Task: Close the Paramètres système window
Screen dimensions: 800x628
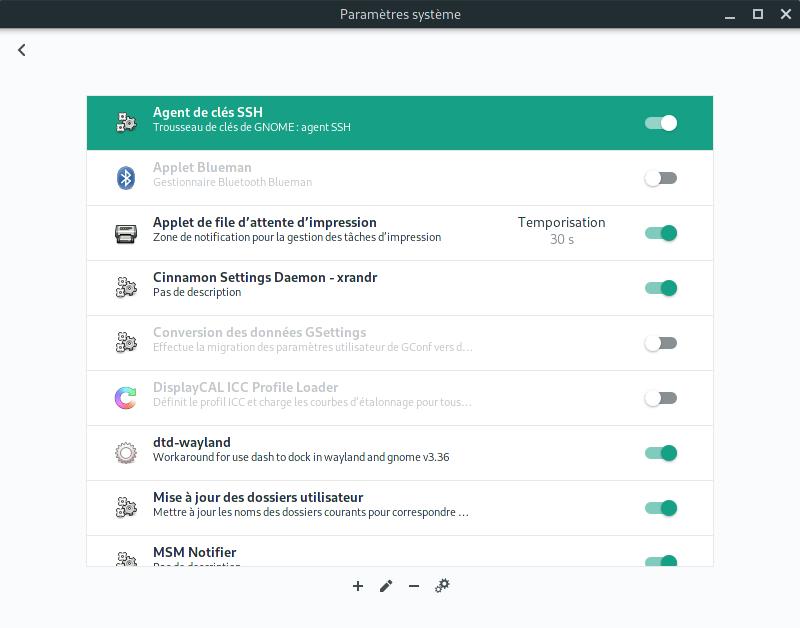Action: pyautogui.click(x=786, y=14)
